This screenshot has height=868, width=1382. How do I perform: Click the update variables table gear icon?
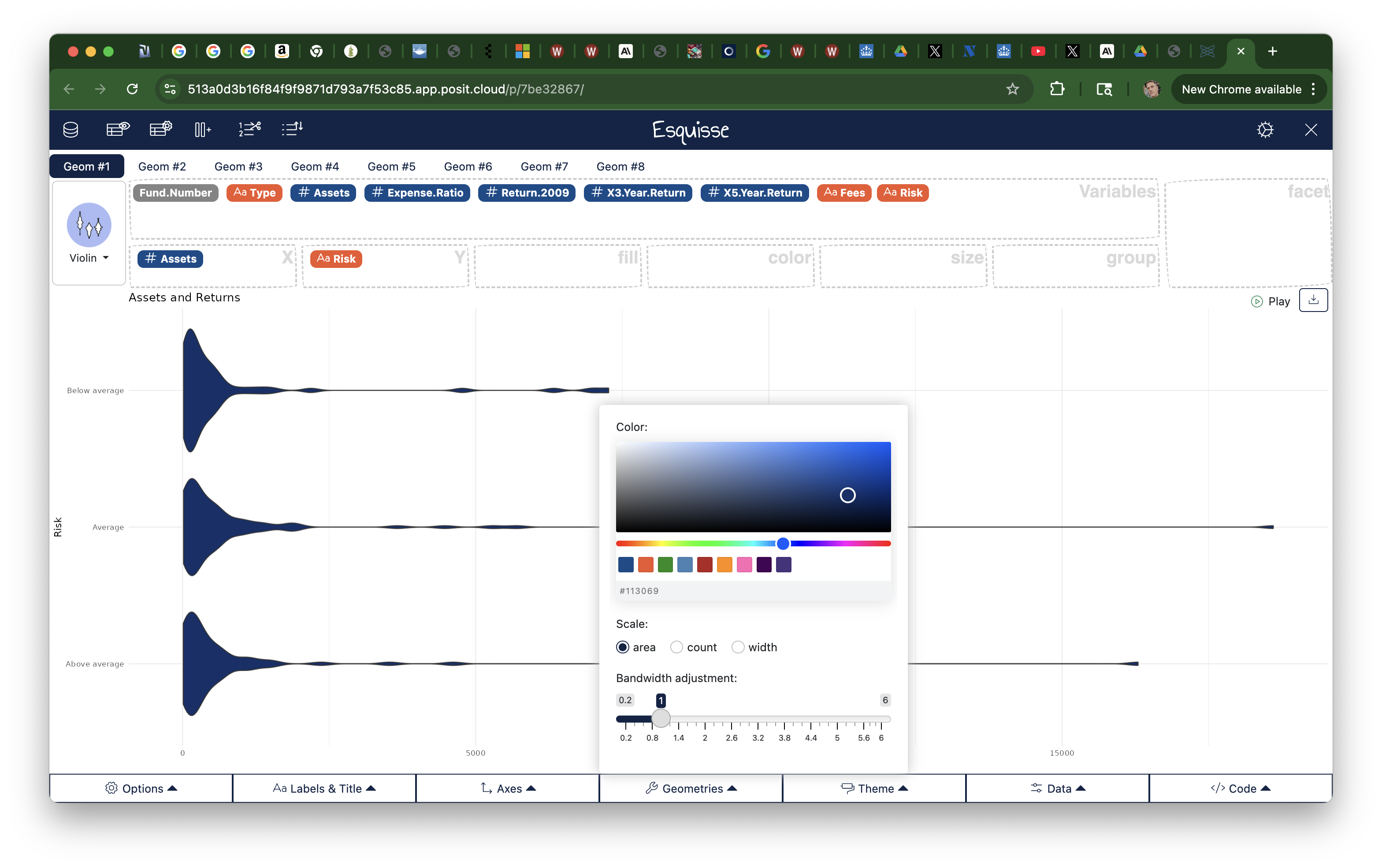coord(161,129)
